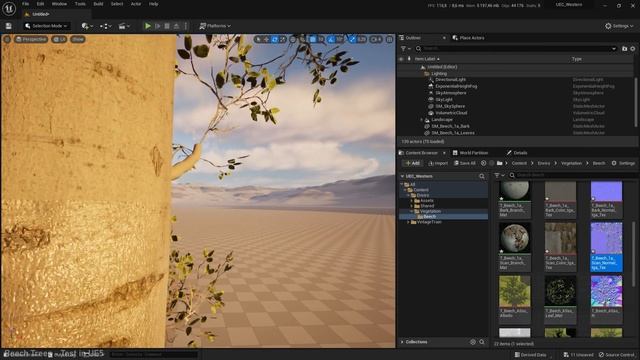Screen dimensions: 640x360
Task: Toggle scale snapping in viewport
Action: pos(352,40)
